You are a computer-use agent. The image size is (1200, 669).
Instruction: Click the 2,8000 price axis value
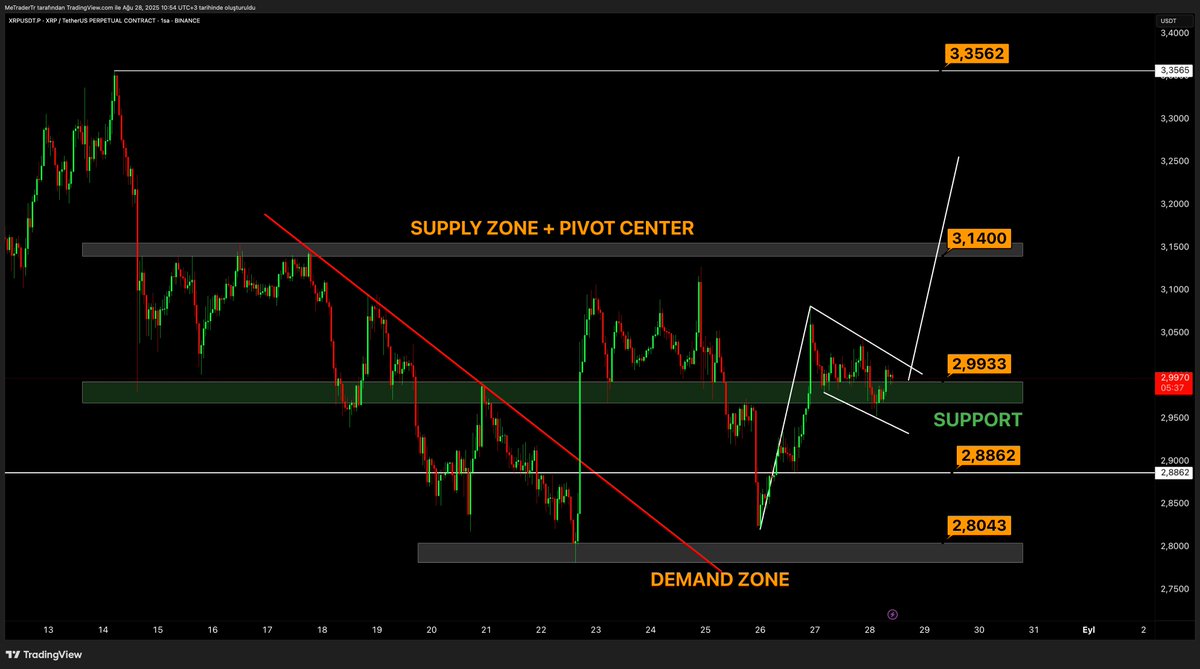coord(1173,546)
